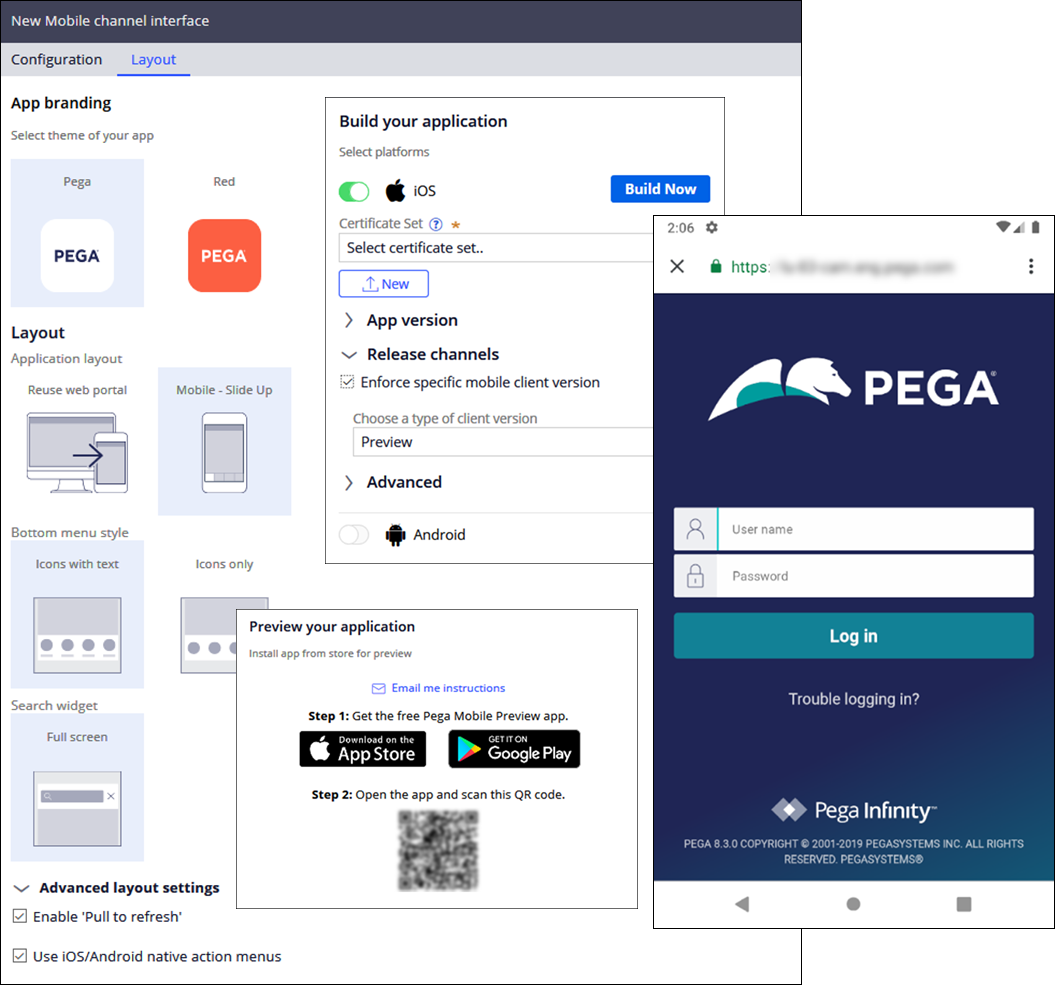
Task: Close the browser tab with X
Action: 678,267
